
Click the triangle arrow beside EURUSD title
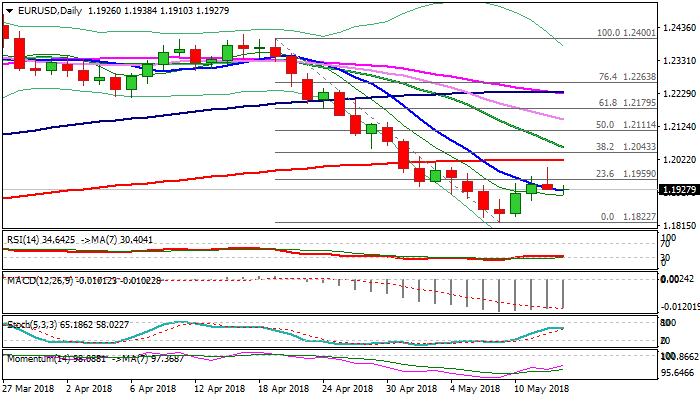tap(8, 10)
